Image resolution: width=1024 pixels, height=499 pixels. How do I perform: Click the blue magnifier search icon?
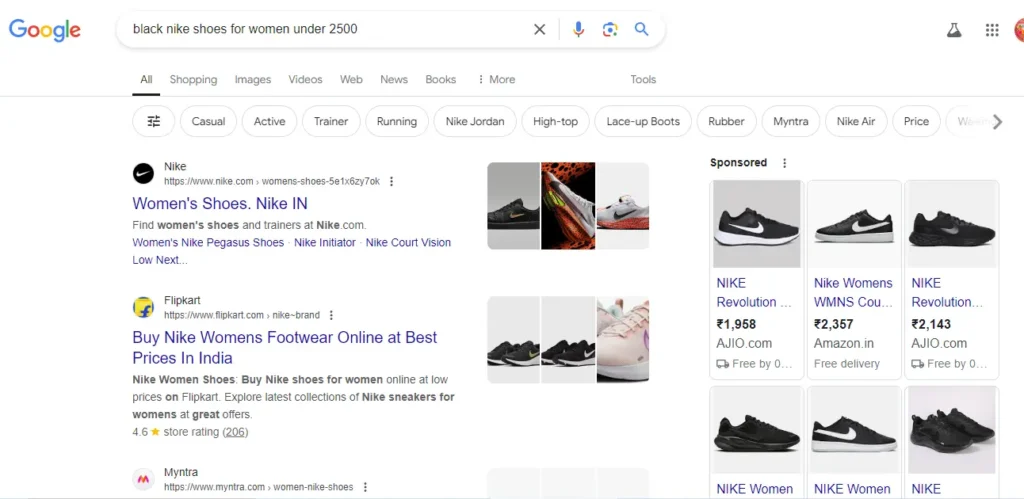point(642,29)
